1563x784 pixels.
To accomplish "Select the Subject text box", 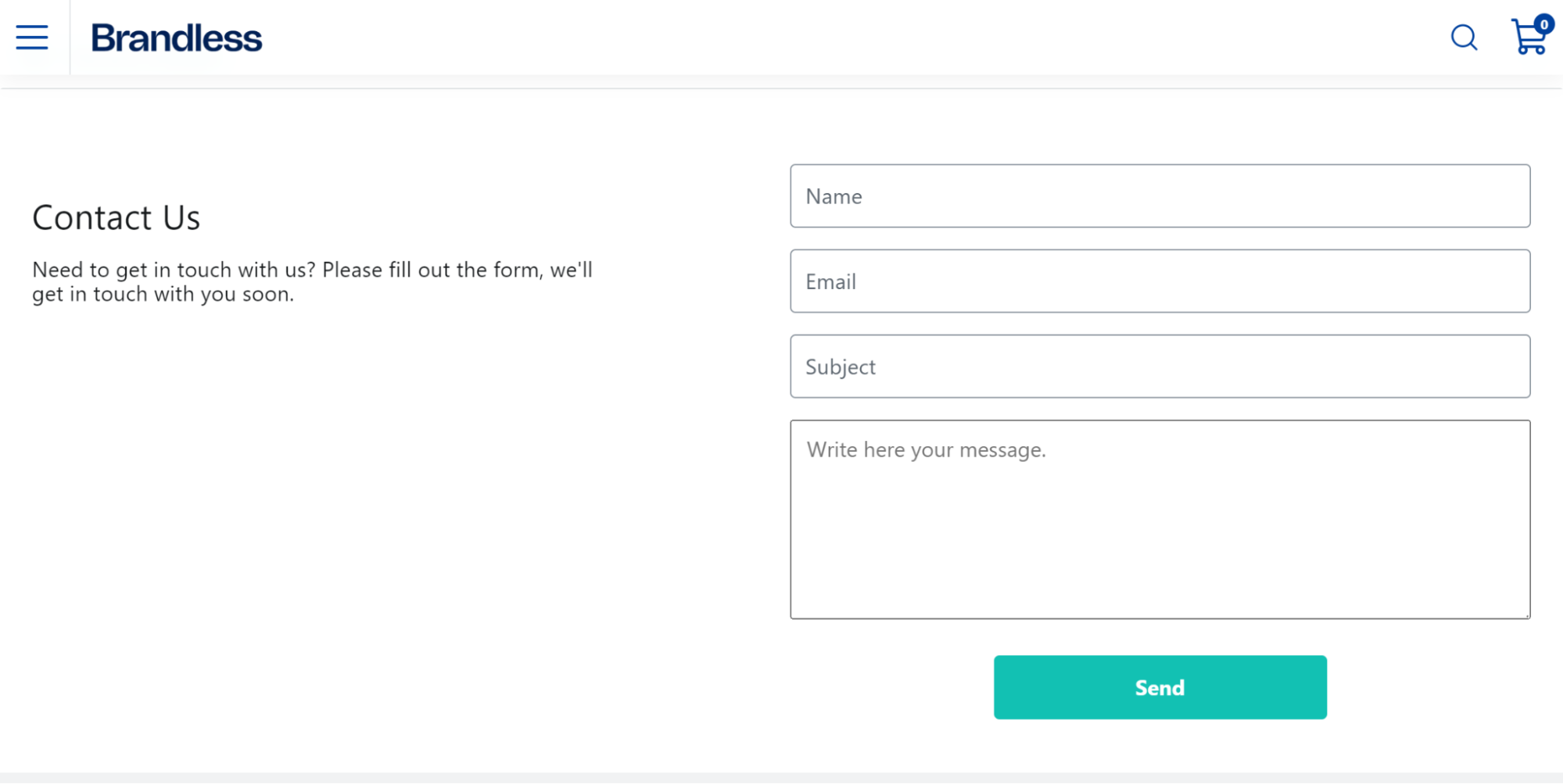I will [1160, 367].
